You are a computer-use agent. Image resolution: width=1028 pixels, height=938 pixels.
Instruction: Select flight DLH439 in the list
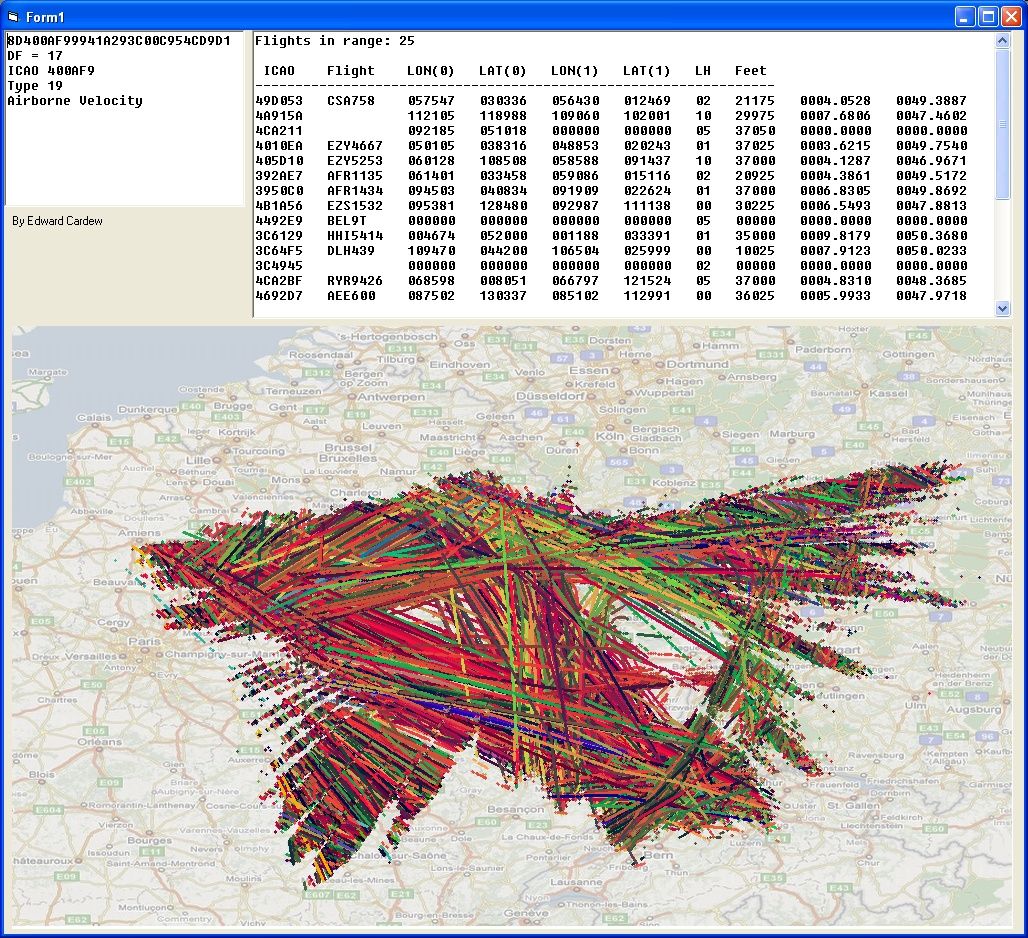point(351,251)
